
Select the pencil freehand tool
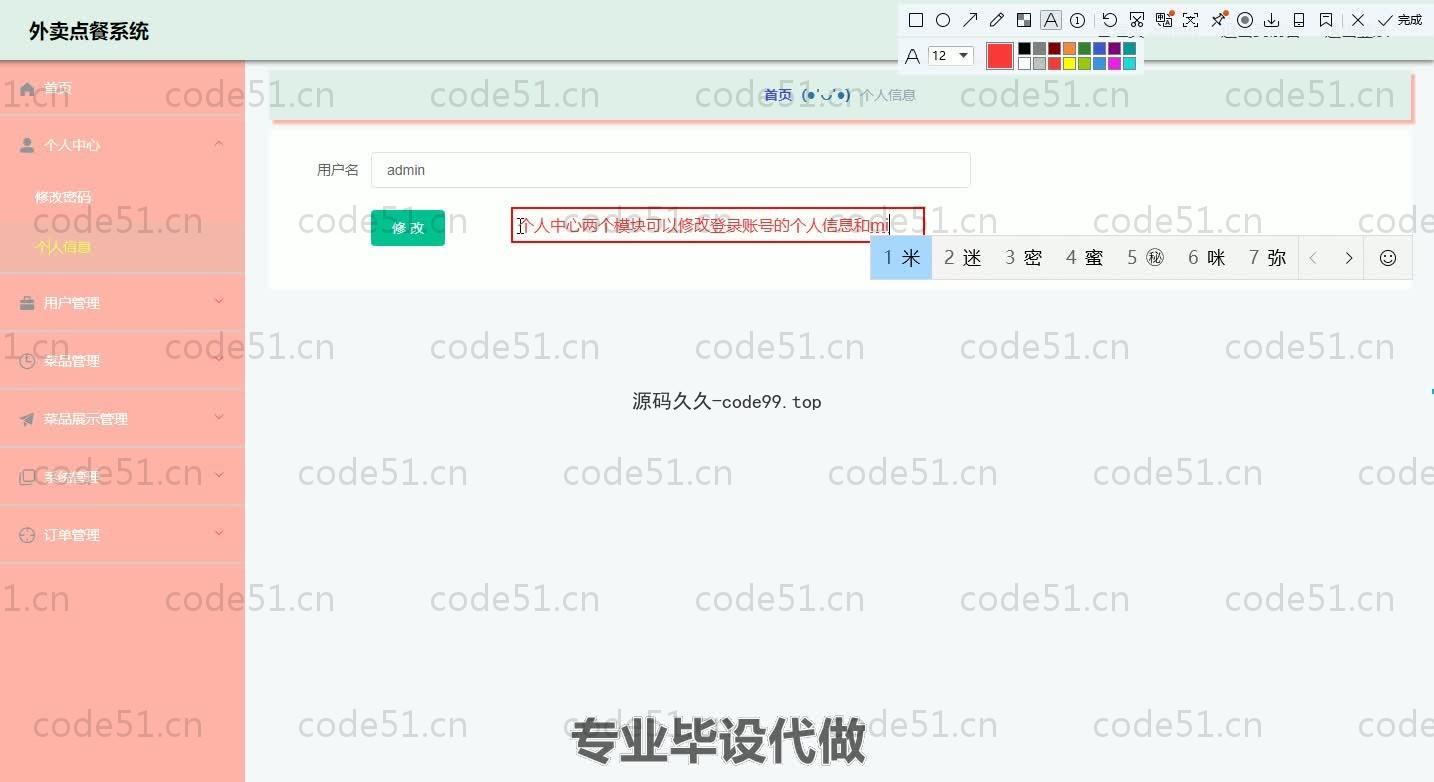pyautogui.click(x=997, y=20)
